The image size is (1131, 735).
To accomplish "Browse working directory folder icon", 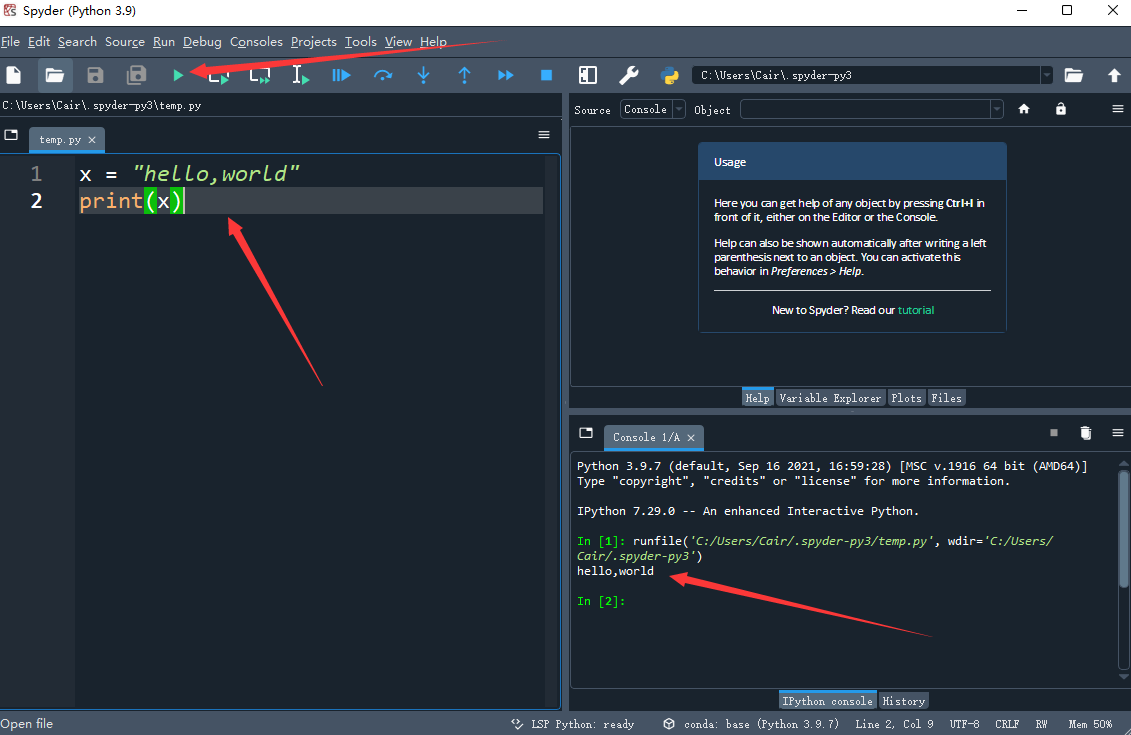I will [x=1073, y=75].
